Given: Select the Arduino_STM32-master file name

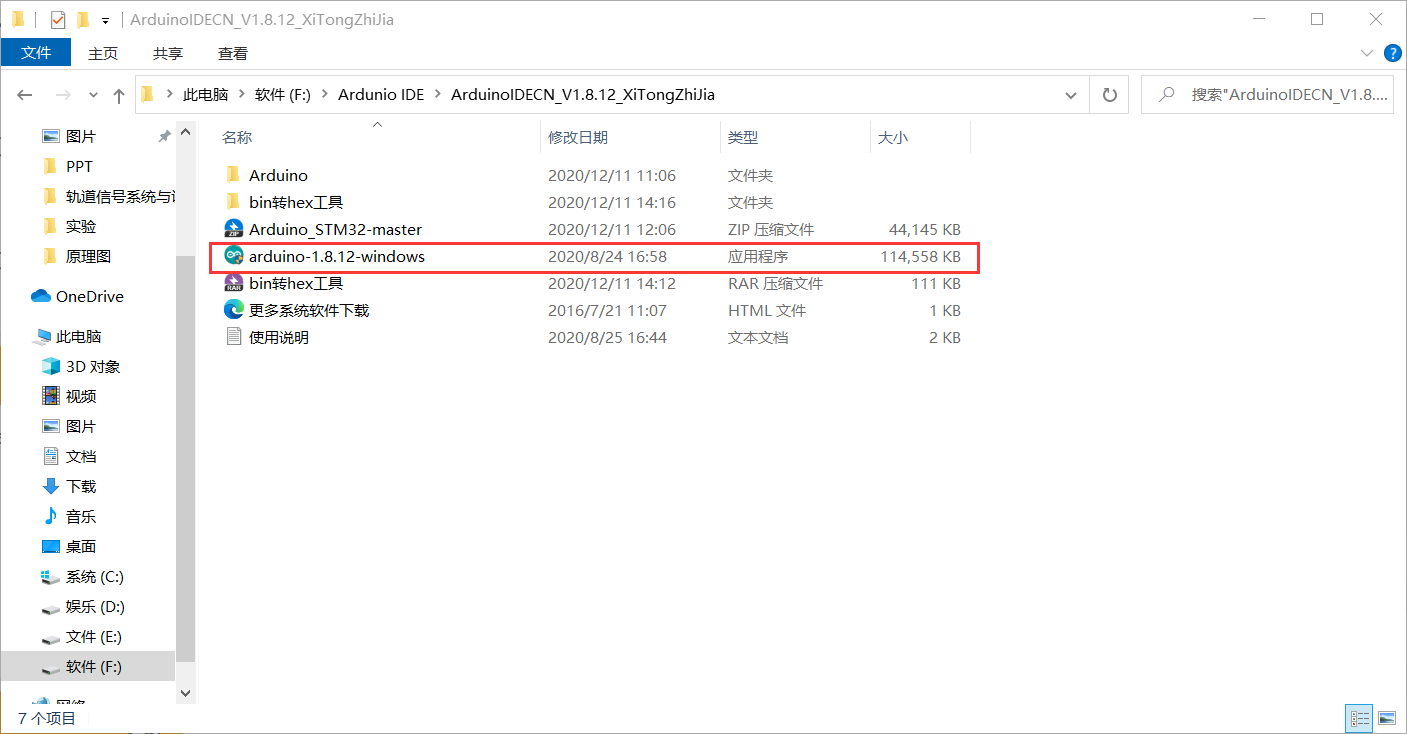Looking at the screenshot, I should click(x=335, y=229).
